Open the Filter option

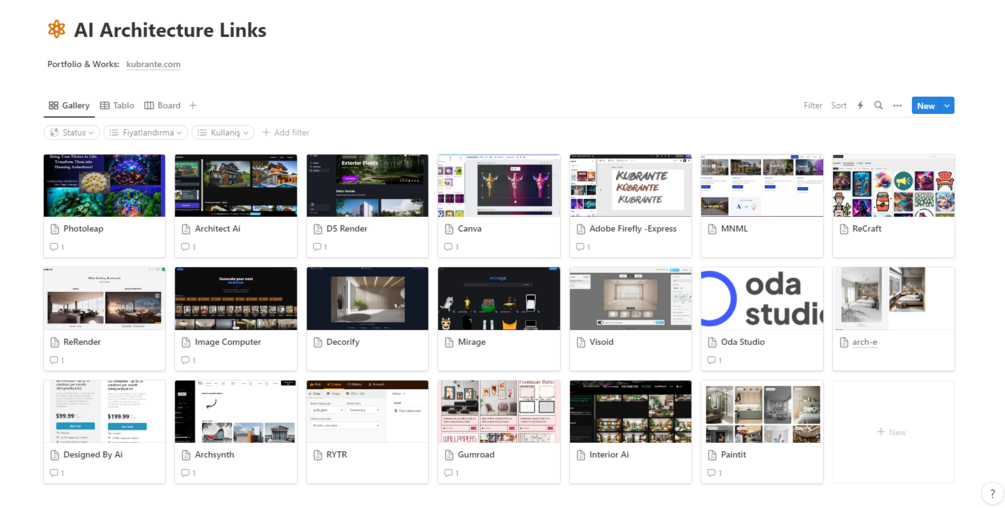click(x=813, y=106)
